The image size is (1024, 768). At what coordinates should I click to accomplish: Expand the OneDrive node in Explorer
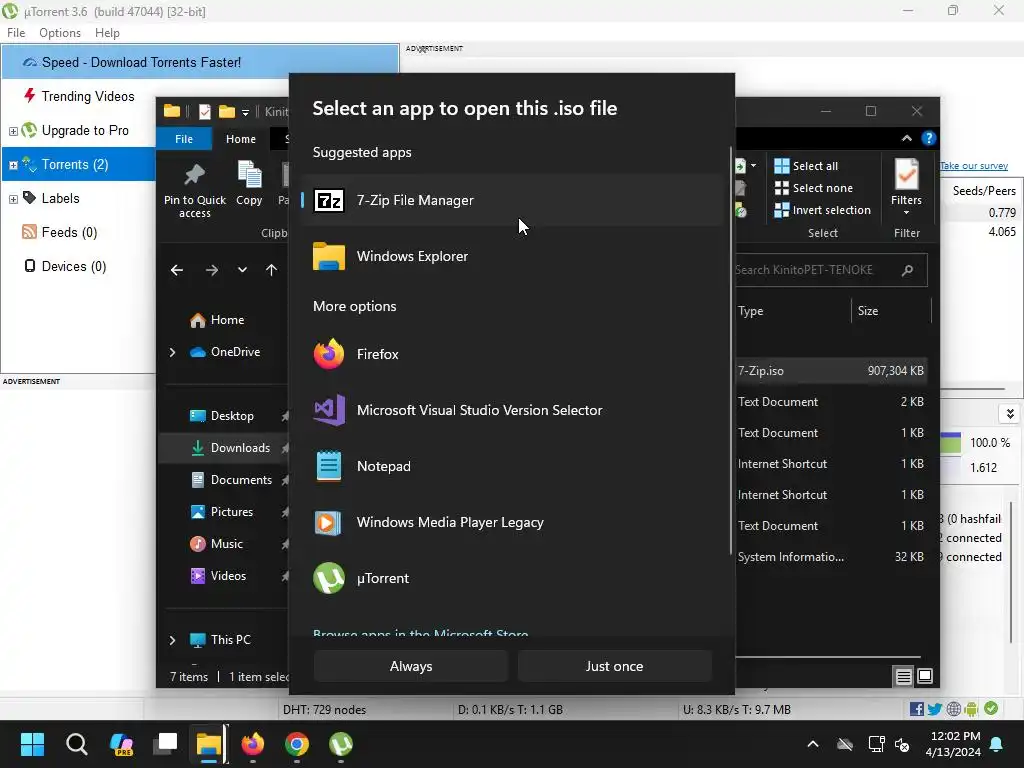[172, 352]
